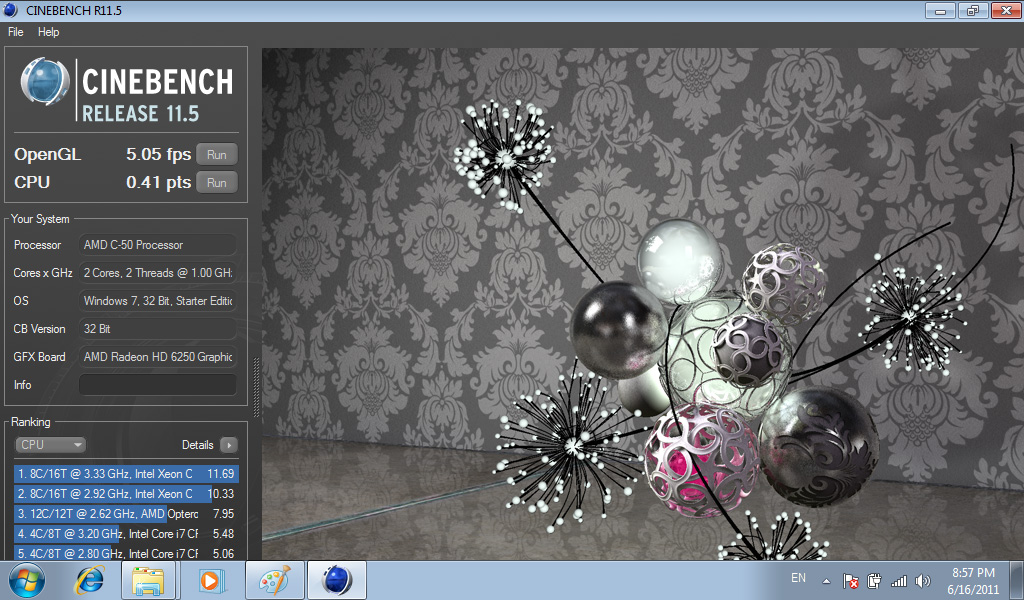This screenshot has height=600, width=1024.
Task: Select ranking row 3 AMD Opteron 7.95
Action: coord(126,514)
